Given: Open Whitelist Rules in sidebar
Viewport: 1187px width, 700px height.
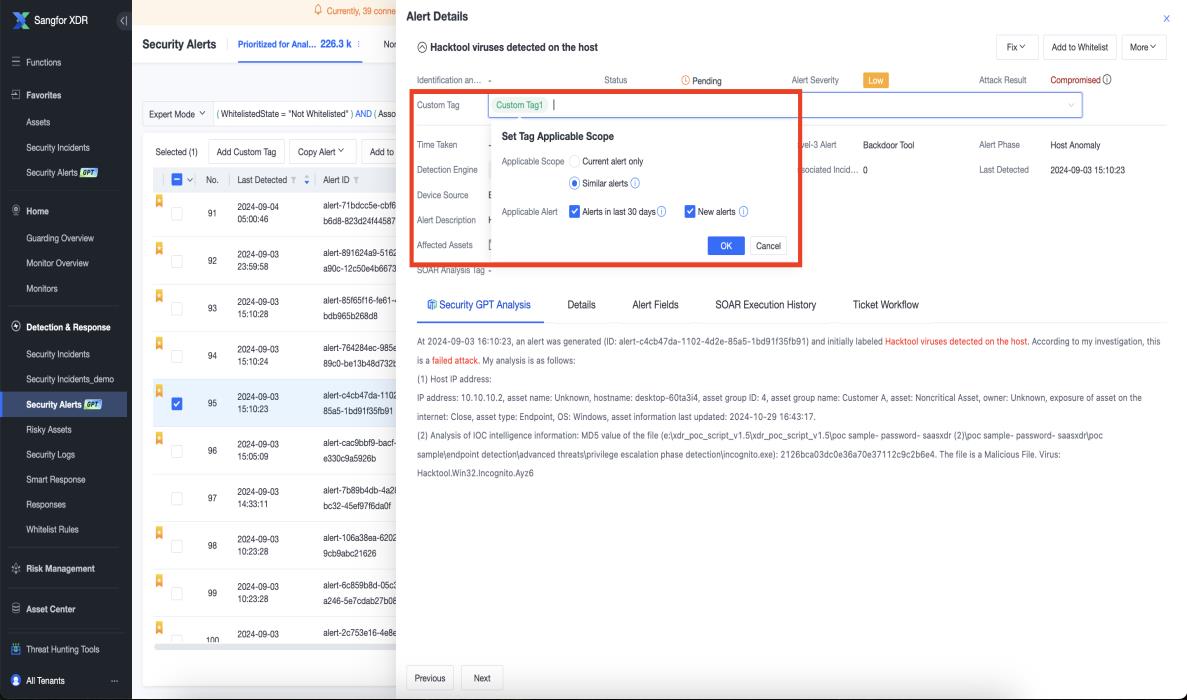Looking at the screenshot, I should pyautogui.click(x=52, y=529).
